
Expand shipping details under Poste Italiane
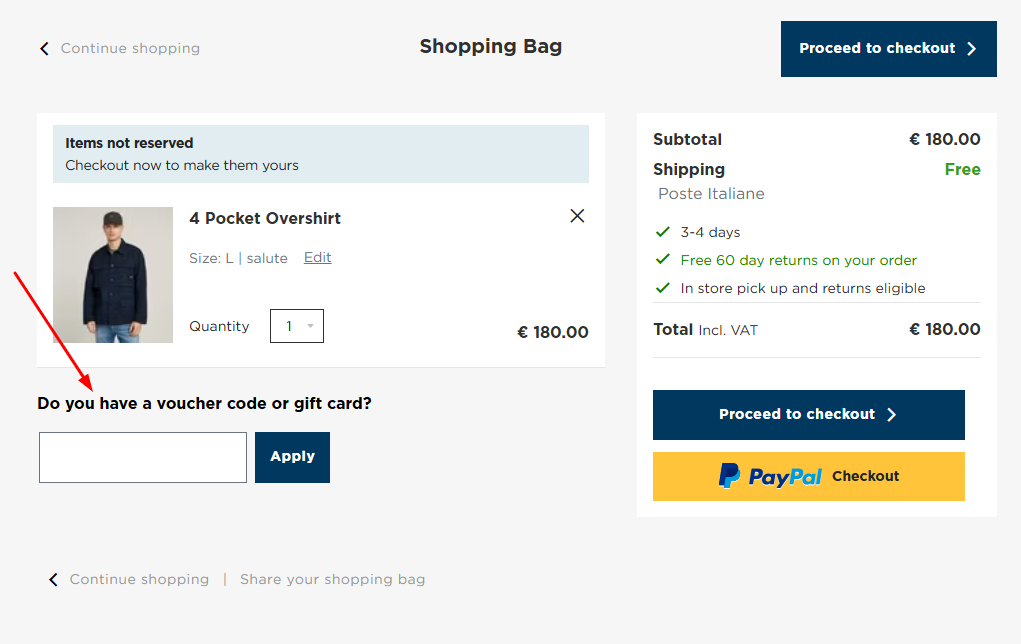(x=711, y=193)
